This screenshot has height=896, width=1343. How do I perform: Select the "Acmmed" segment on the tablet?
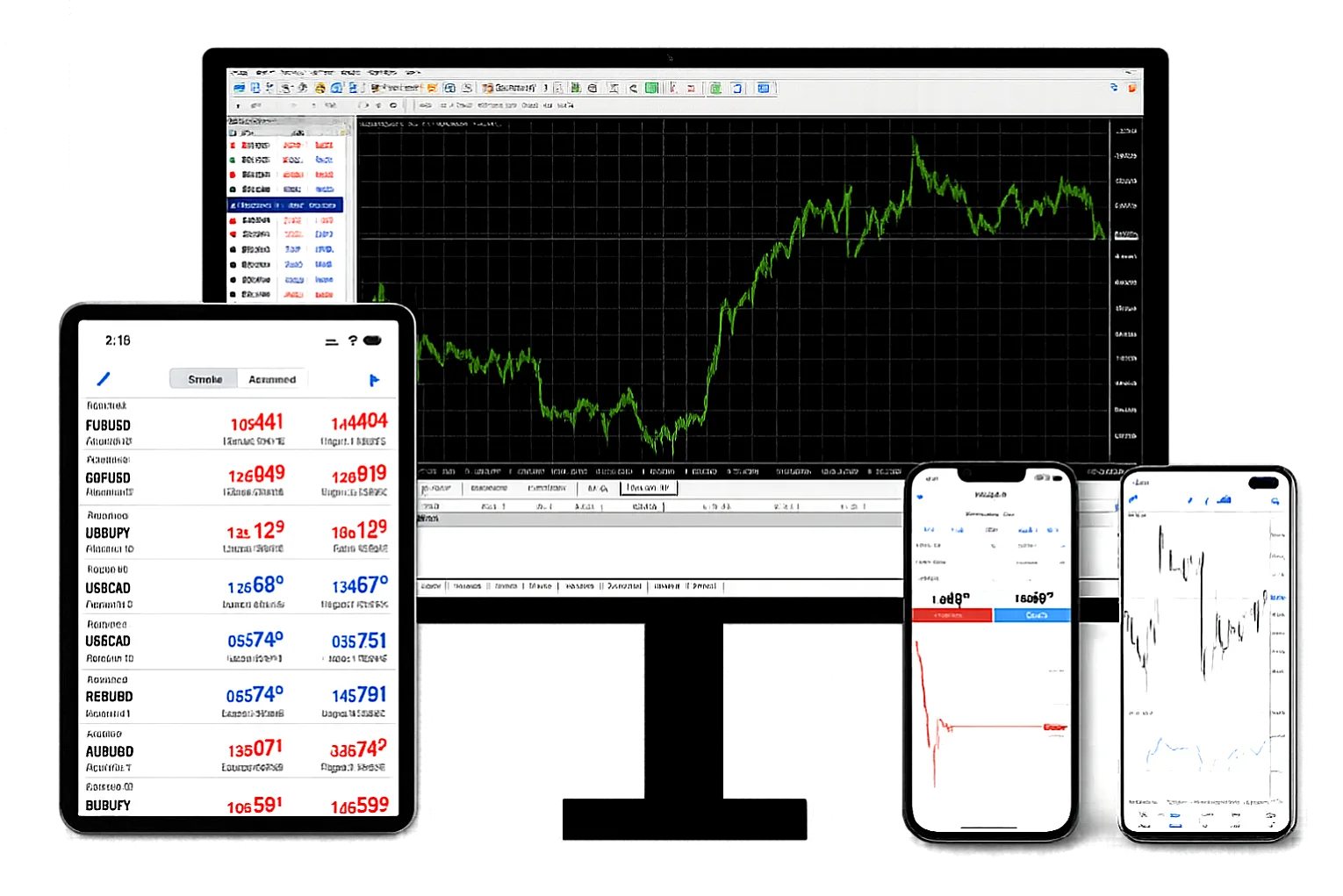click(x=272, y=379)
